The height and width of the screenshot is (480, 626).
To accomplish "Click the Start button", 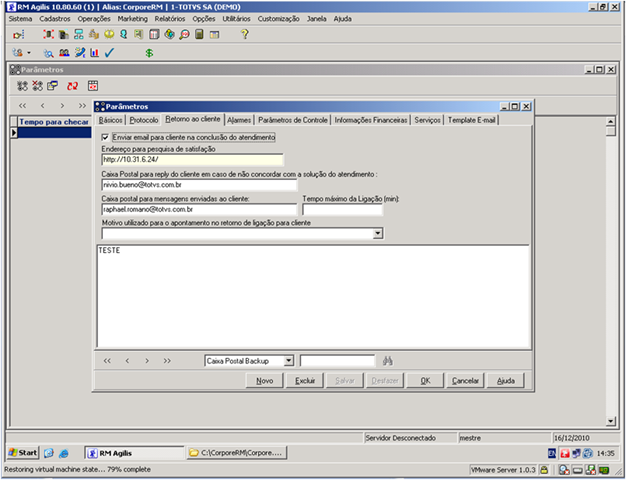I will [x=23, y=453].
